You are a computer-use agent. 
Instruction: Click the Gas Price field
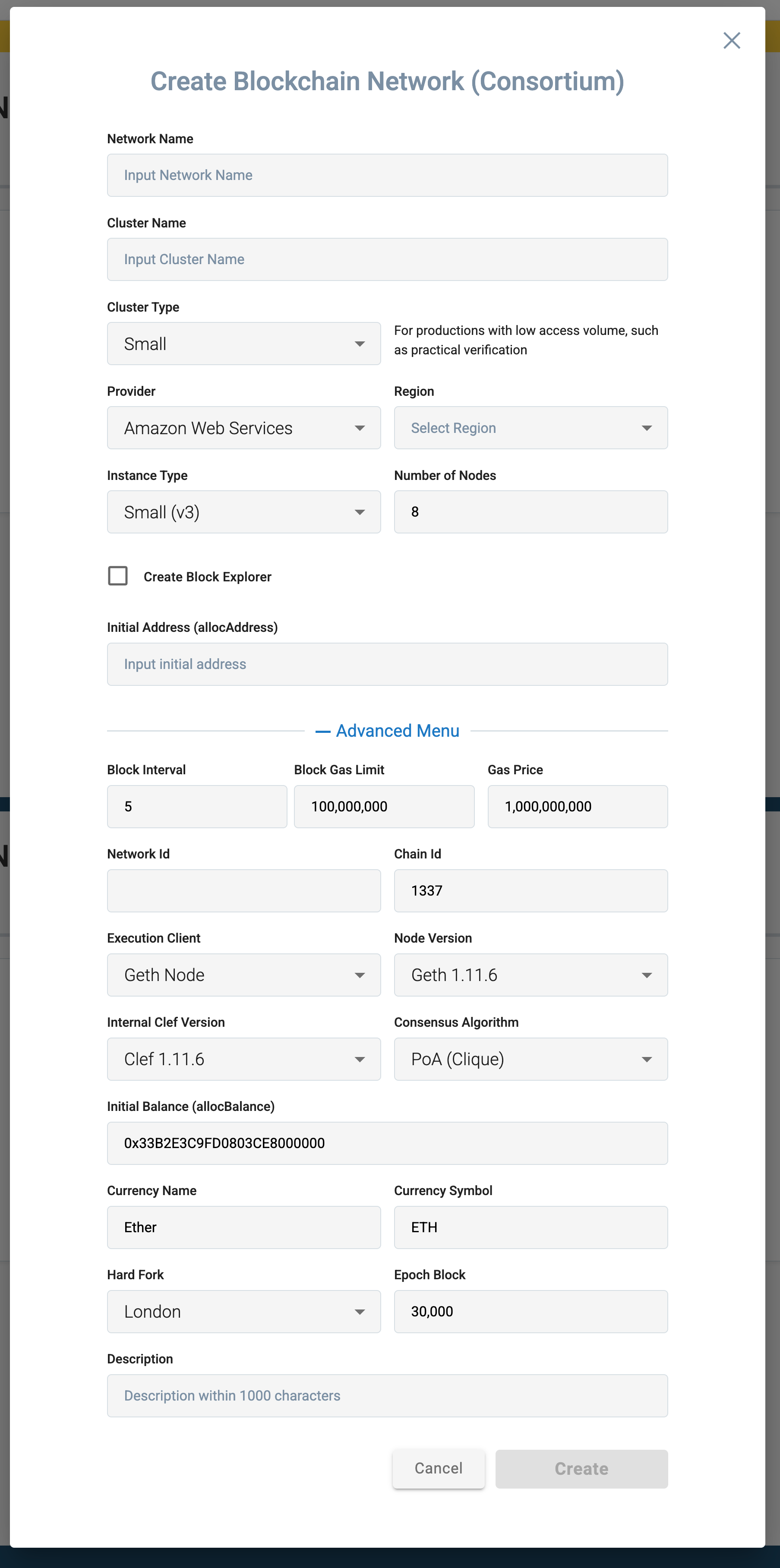click(578, 807)
